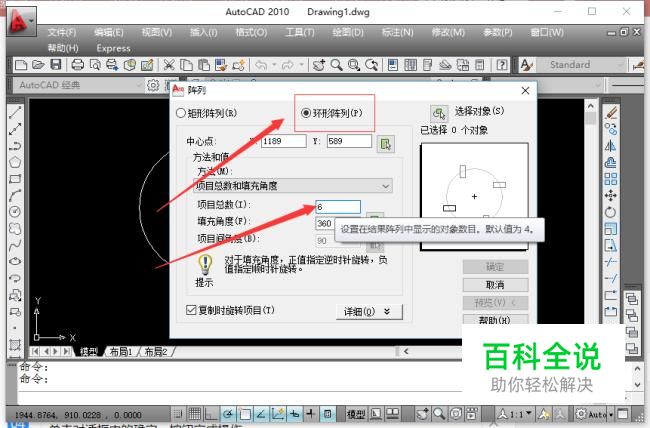Switch to the Model (模型) tab

pos(89,352)
